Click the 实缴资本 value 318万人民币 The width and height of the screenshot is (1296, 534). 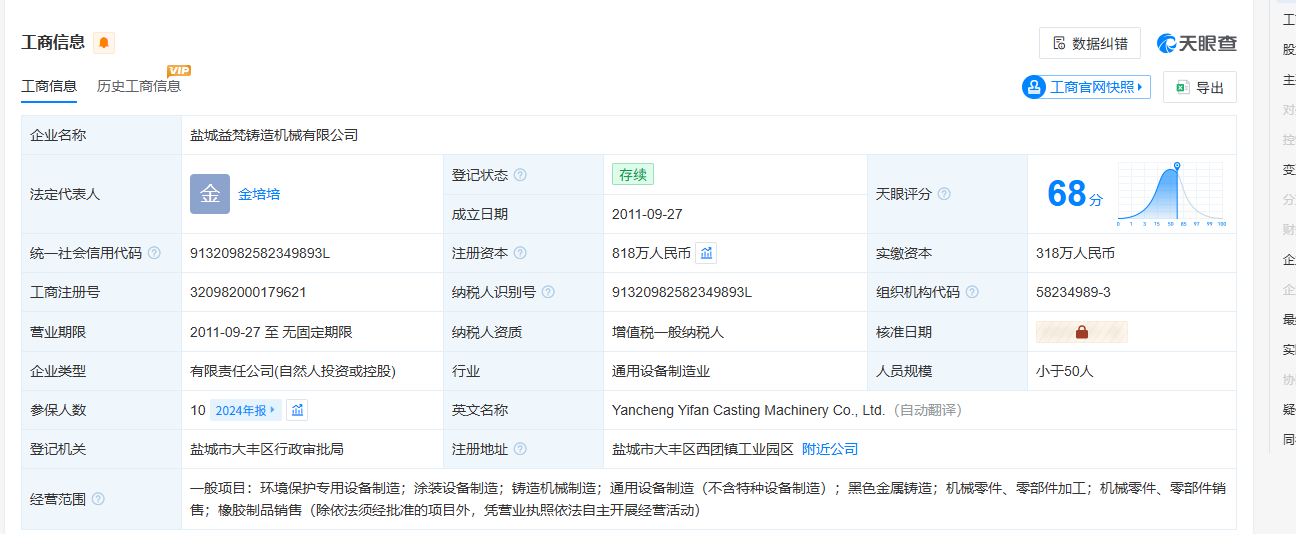[1075, 253]
